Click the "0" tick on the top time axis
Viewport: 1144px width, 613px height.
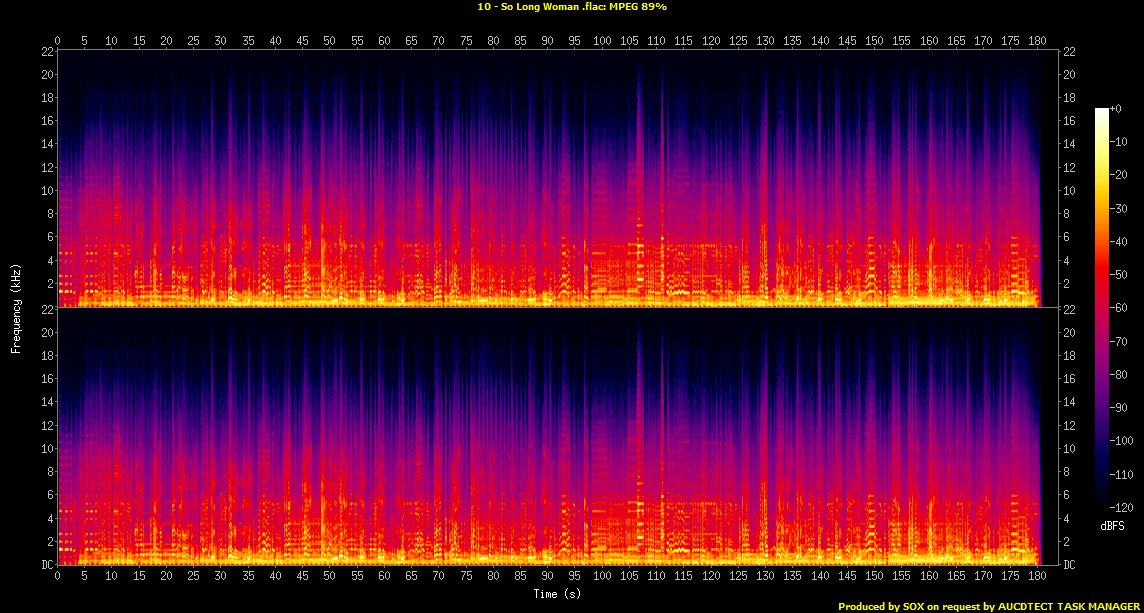click(x=58, y=41)
